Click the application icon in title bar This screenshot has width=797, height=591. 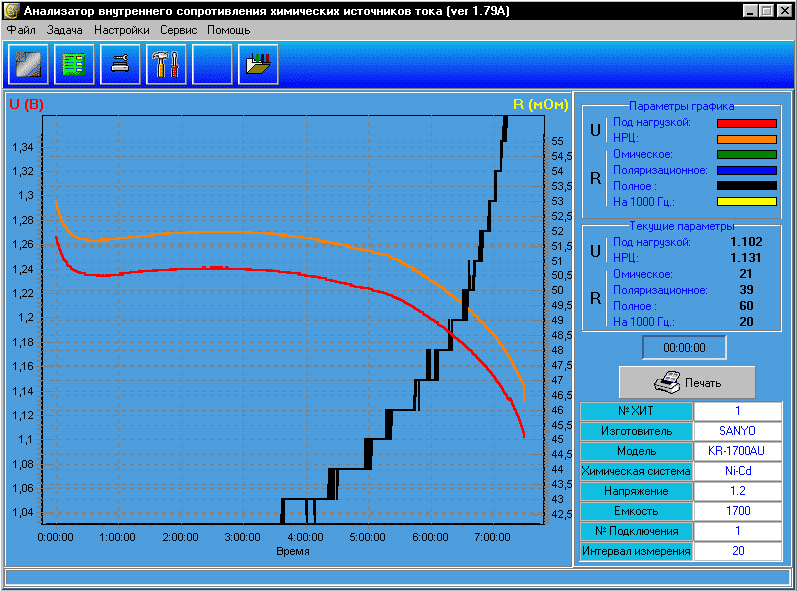click(11, 11)
